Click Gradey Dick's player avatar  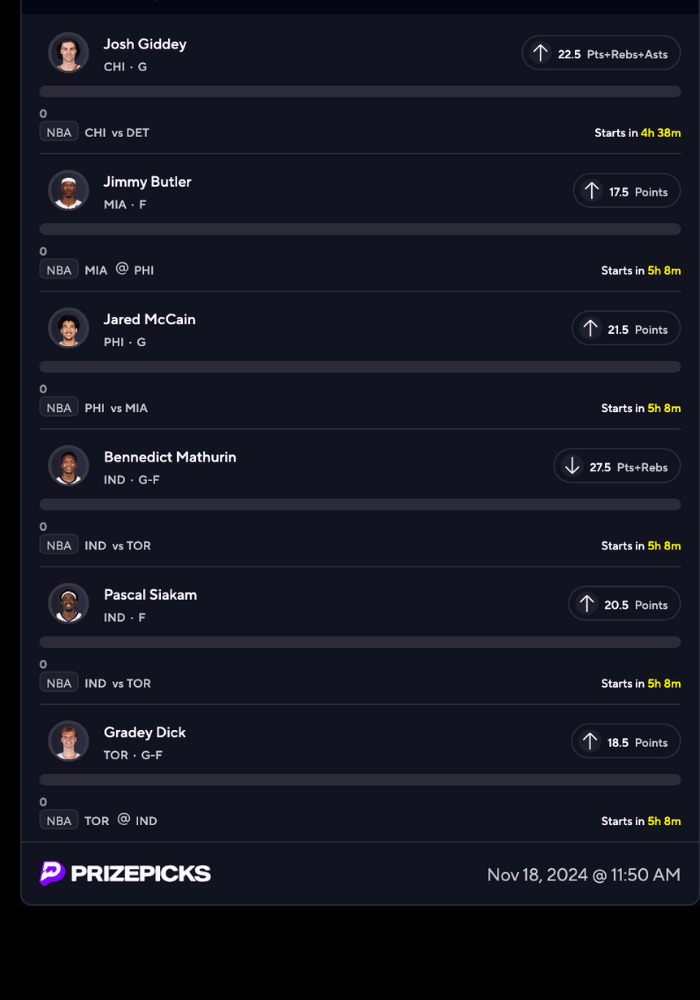pos(68,741)
